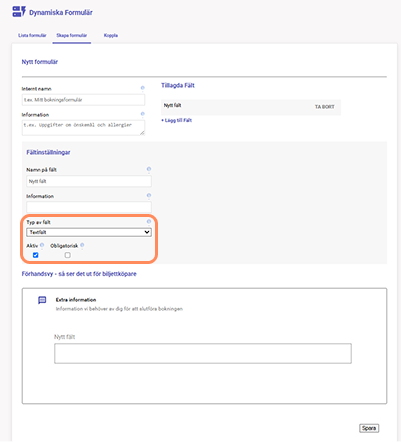This screenshot has height=442, width=401.
Task: Open the Typ av fält dropdown
Action: [x=89, y=232]
